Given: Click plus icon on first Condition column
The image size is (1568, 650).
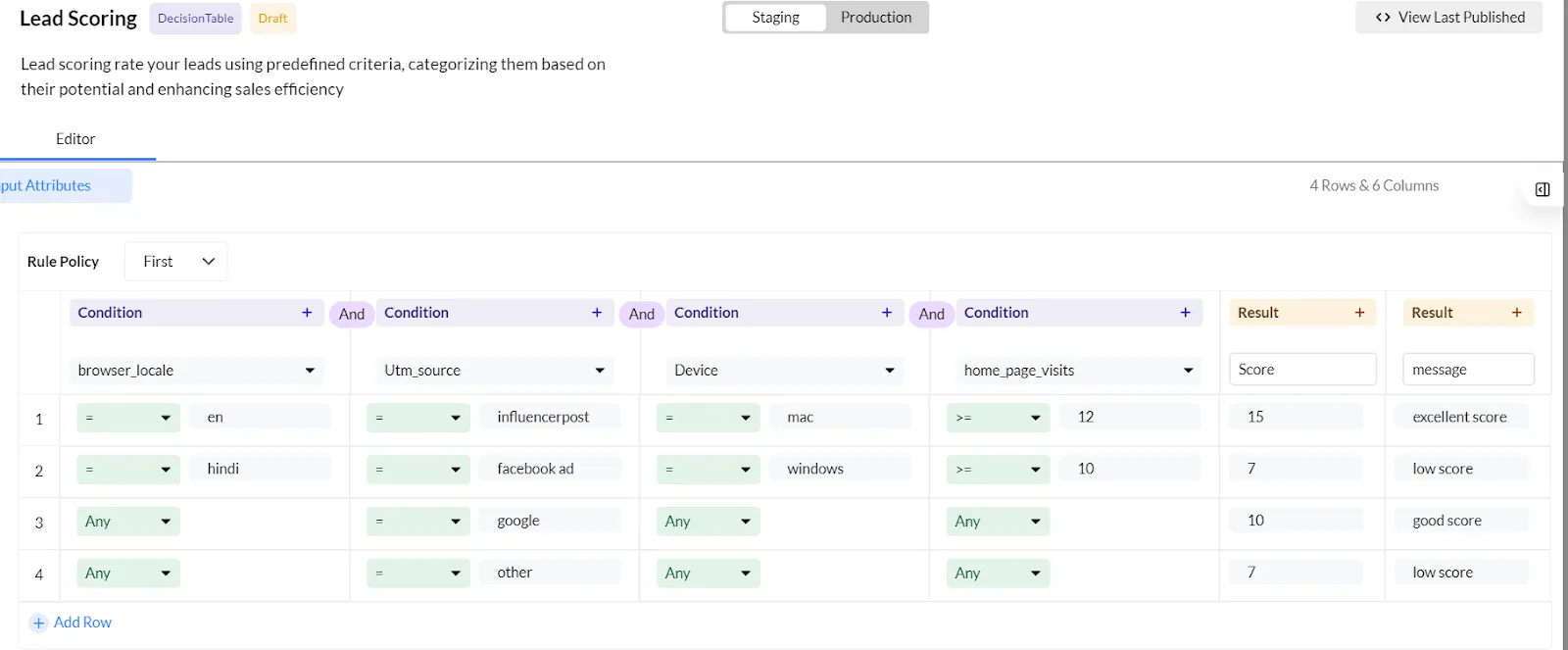Looking at the screenshot, I should [307, 313].
